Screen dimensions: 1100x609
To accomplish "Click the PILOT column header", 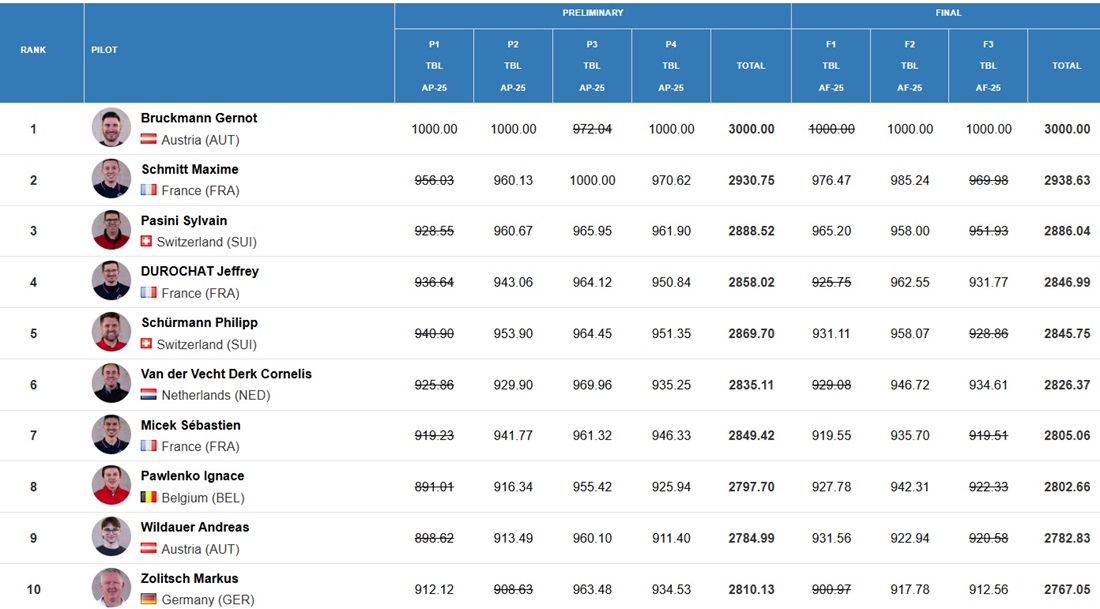I will click(104, 50).
